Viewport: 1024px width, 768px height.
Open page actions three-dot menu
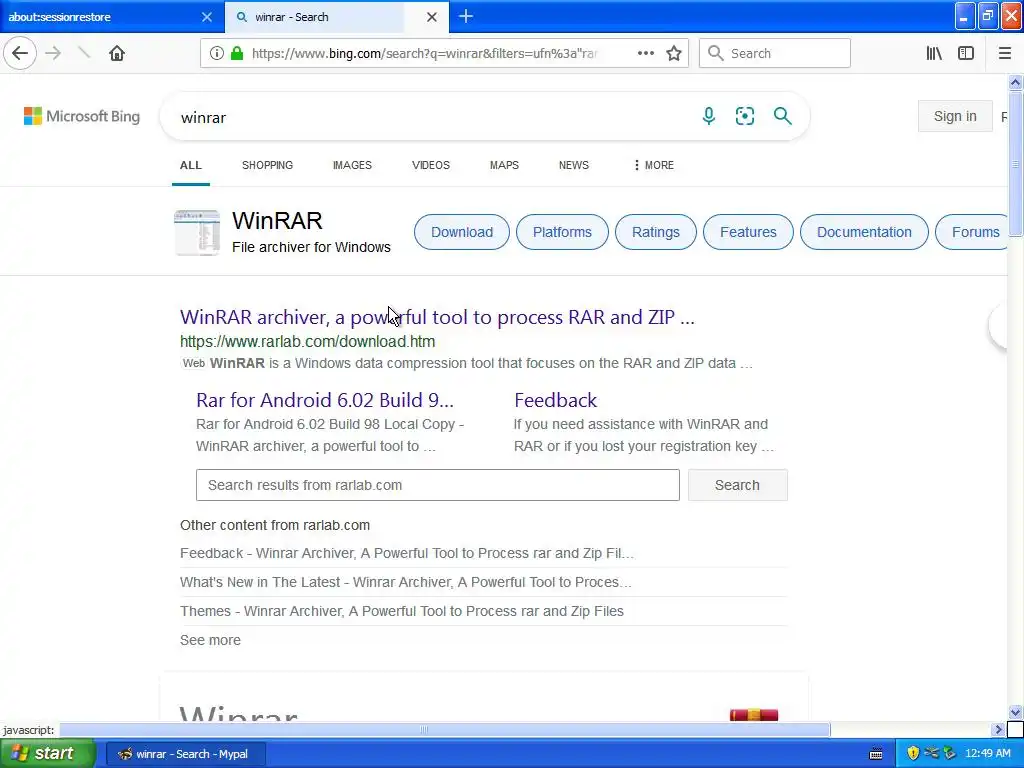[645, 54]
